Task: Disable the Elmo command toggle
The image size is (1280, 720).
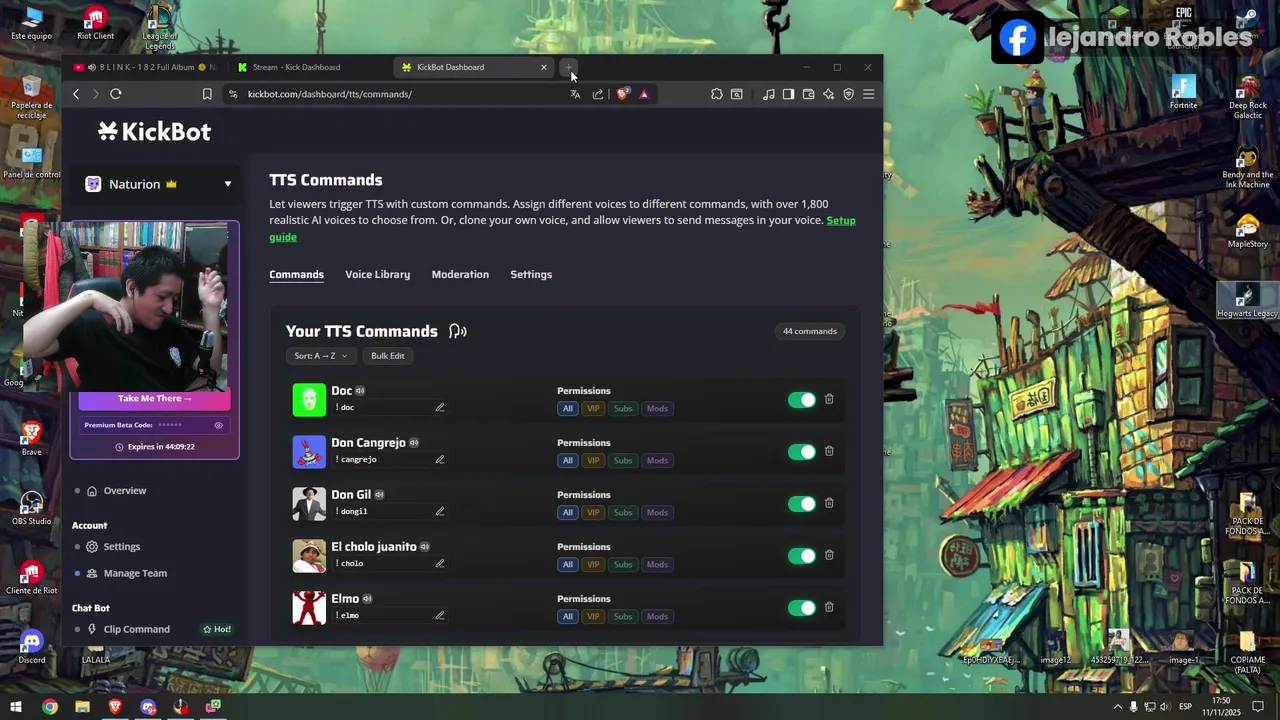Action: (801, 608)
